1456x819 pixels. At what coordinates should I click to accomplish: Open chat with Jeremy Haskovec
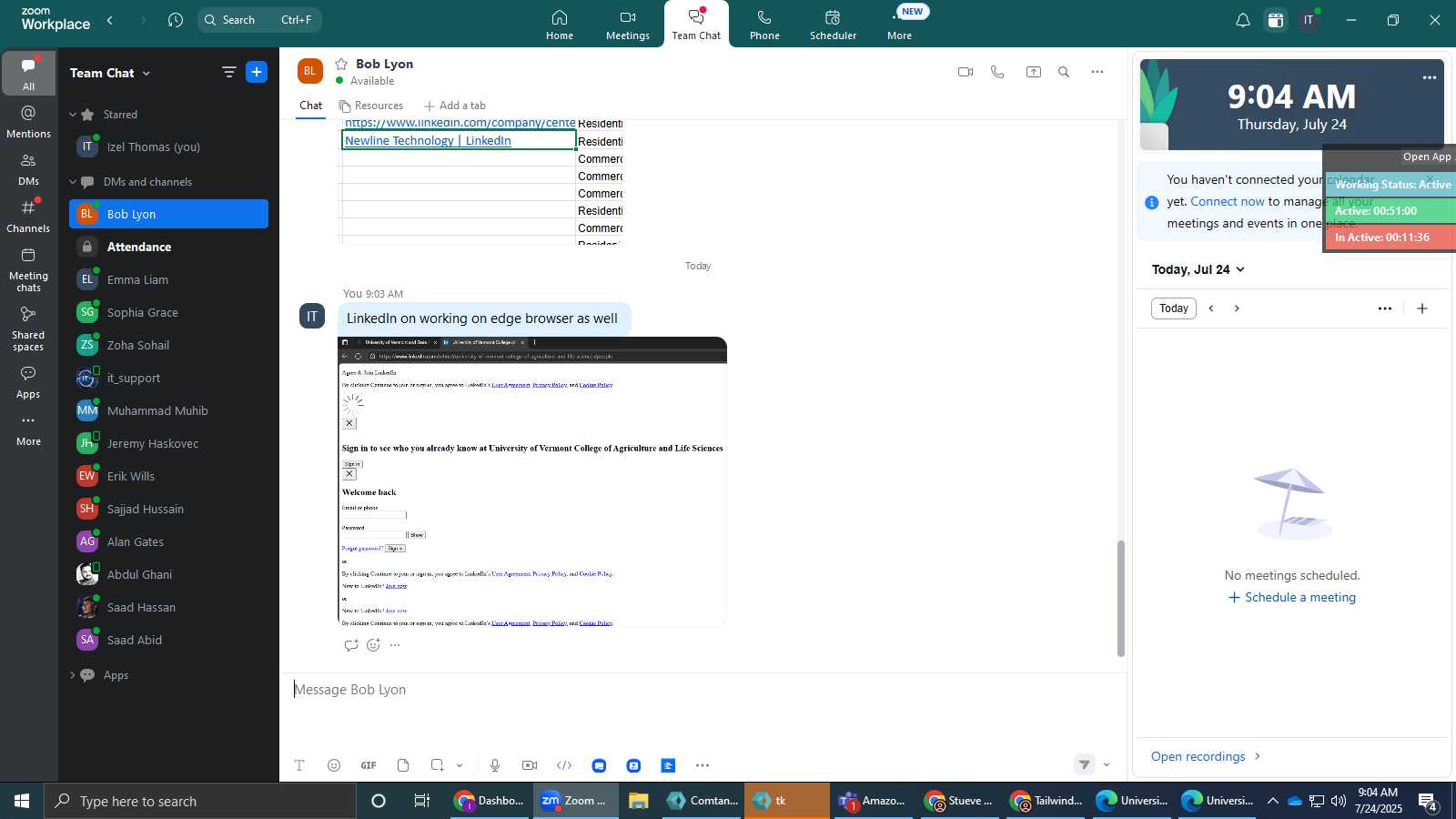pyautogui.click(x=168, y=443)
